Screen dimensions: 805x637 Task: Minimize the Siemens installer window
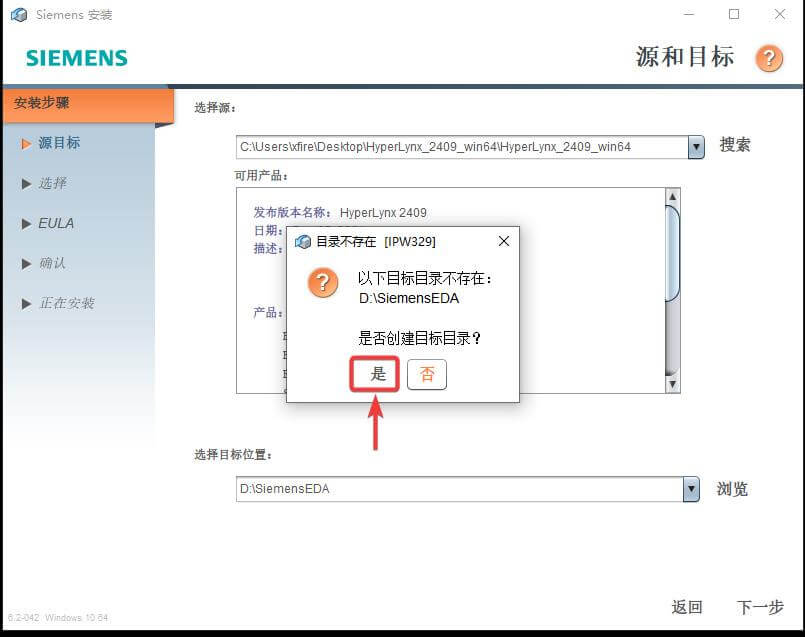(689, 14)
